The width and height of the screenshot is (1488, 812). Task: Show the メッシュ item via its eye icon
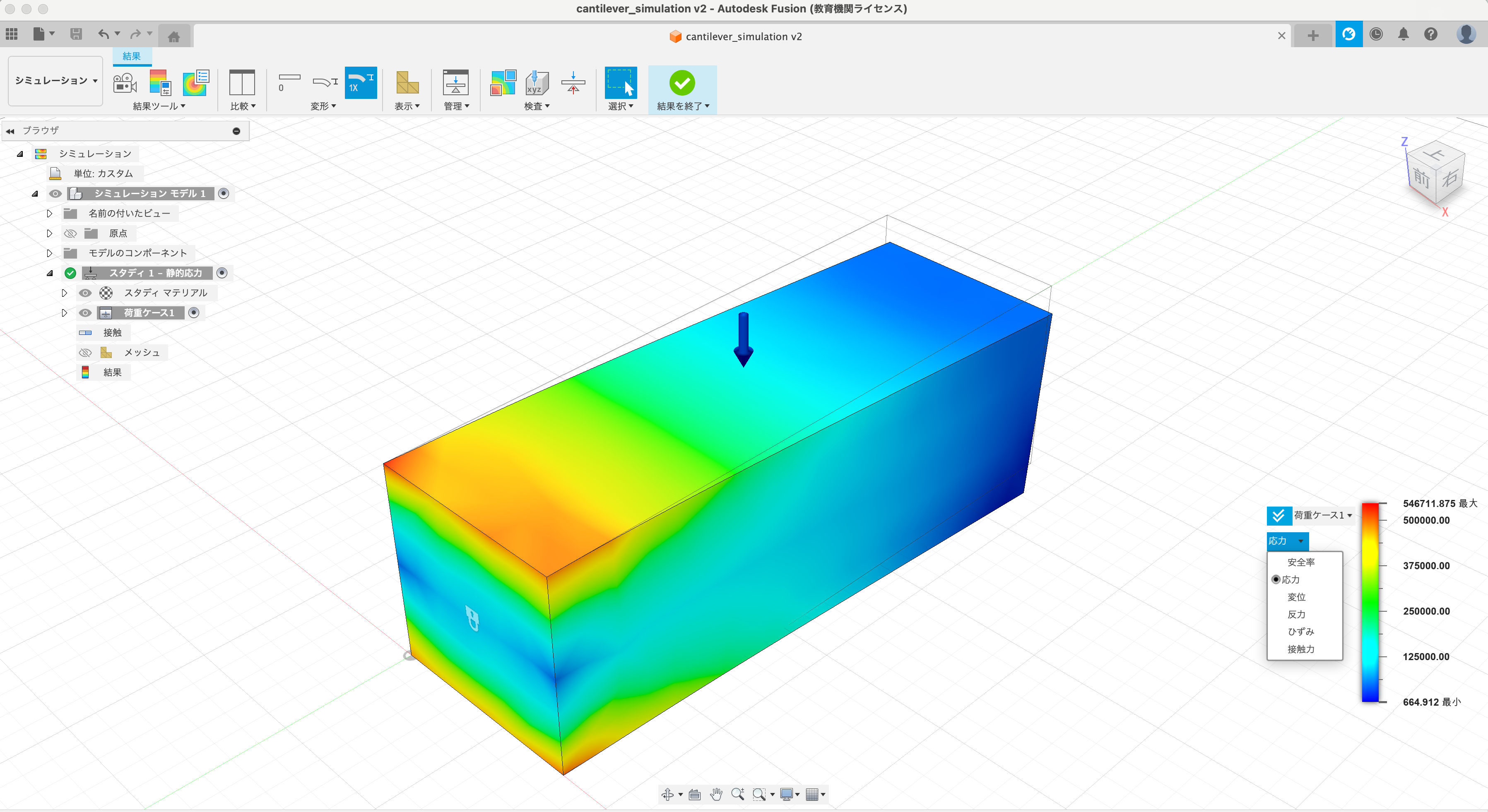coord(85,352)
